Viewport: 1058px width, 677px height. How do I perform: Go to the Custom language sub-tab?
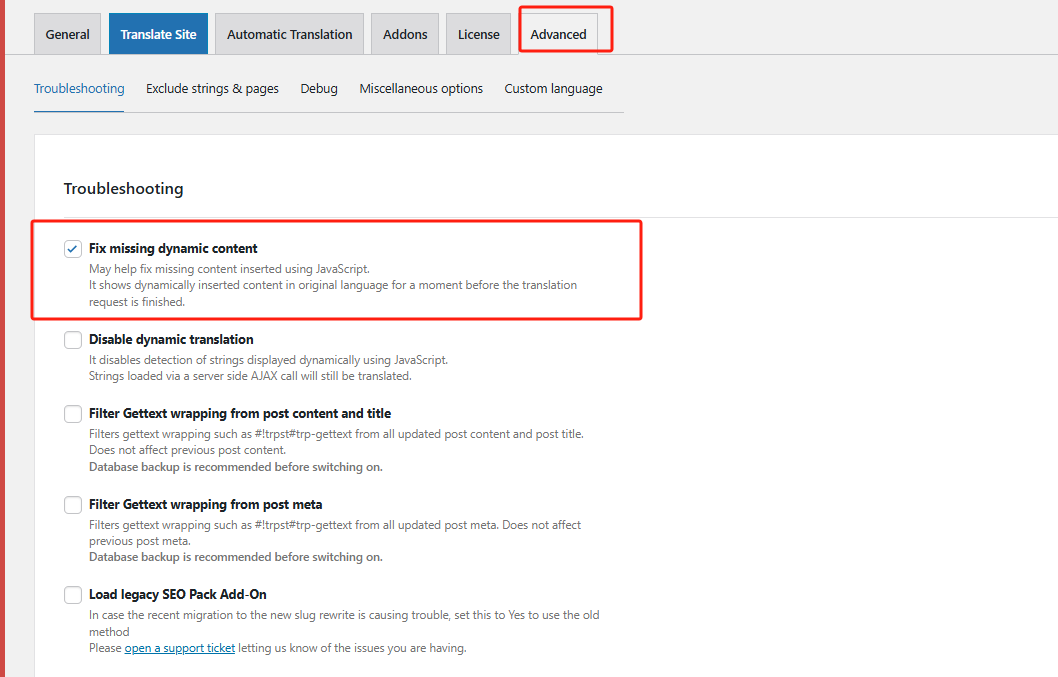click(553, 89)
